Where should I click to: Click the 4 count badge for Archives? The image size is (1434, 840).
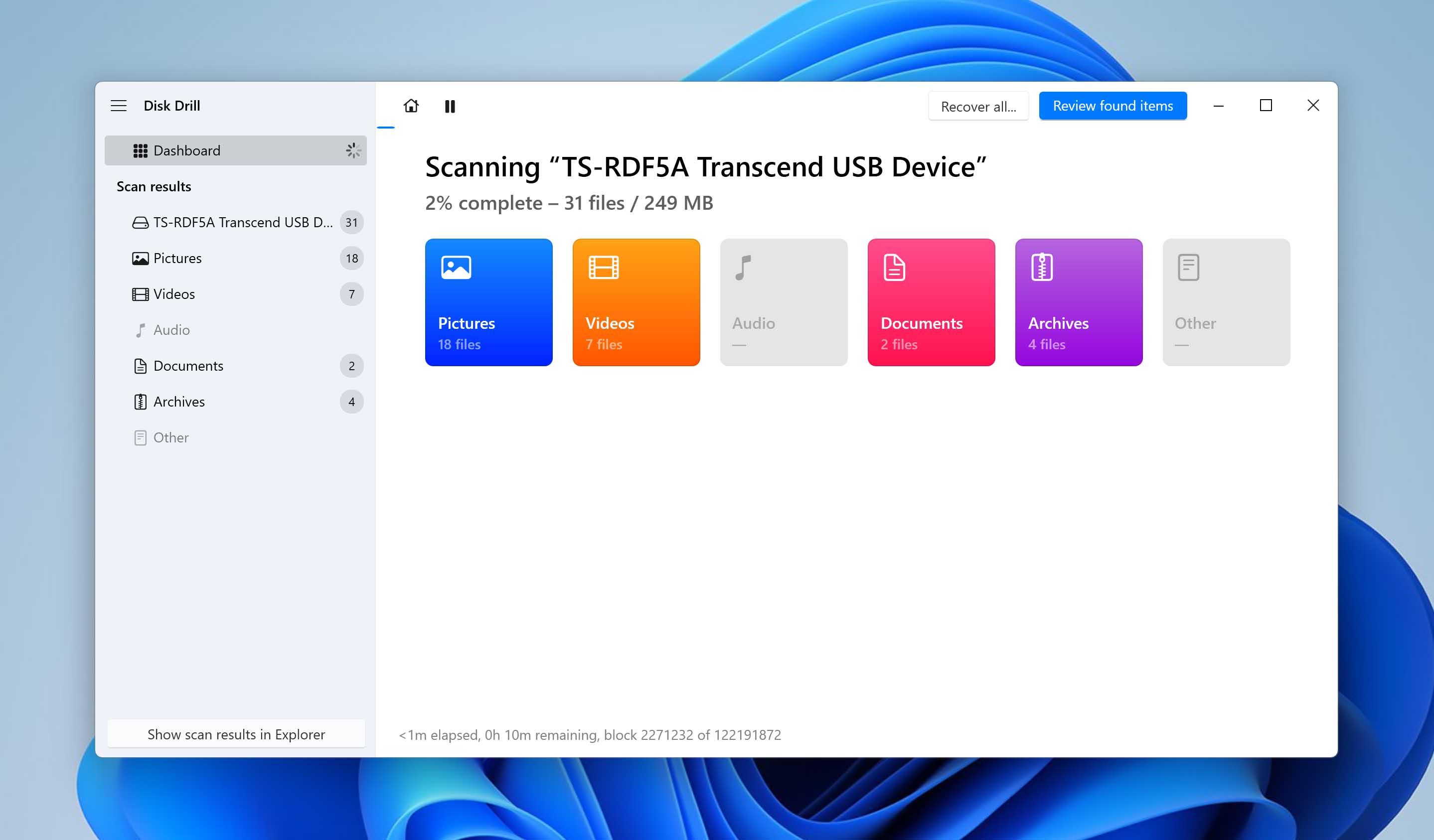(352, 402)
